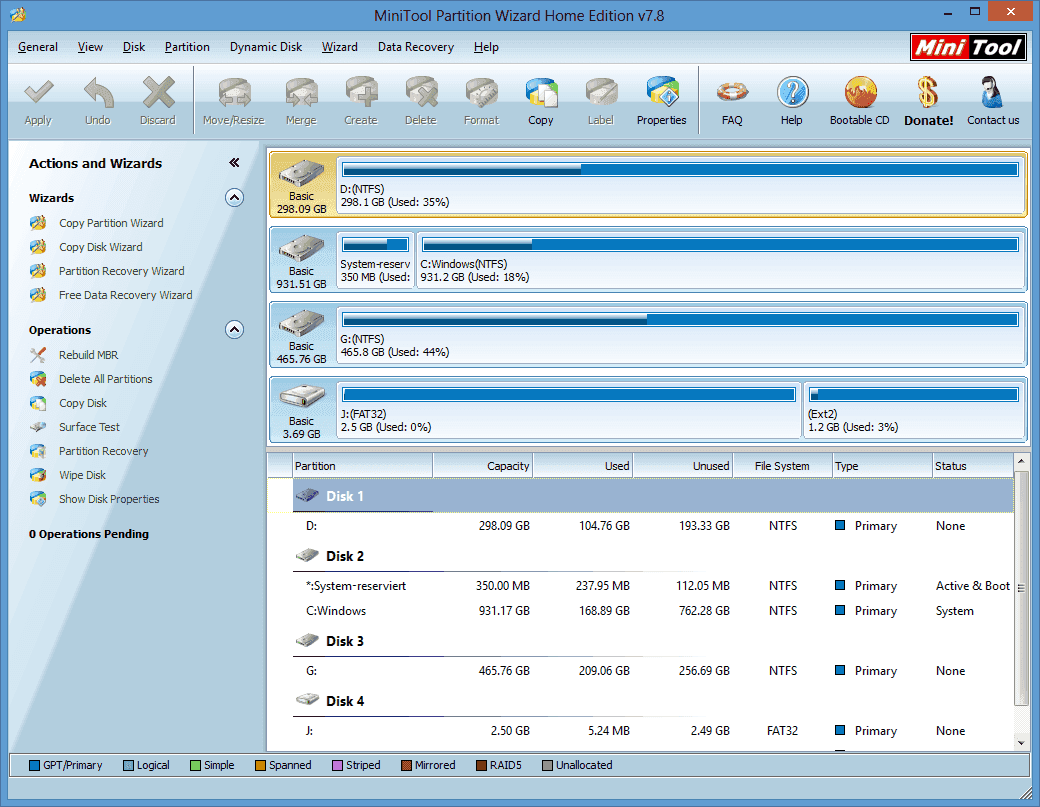The height and width of the screenshot is (807, 1040).
Task: Select the Disk 2 header row
Action: pos(653,556)
